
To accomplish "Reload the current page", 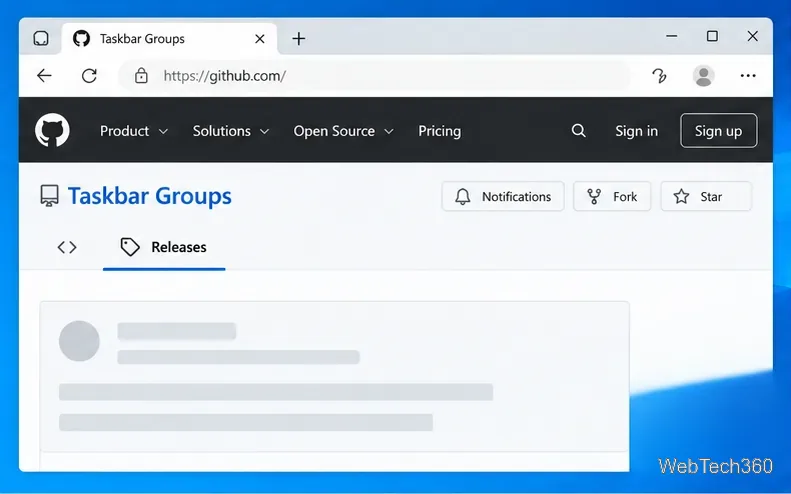I will (x=89, y=76).
